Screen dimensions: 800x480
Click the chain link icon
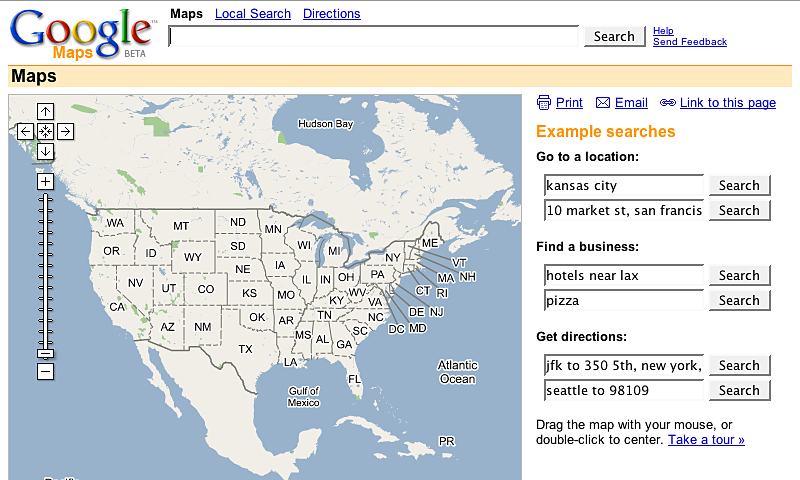click(668, 103)
